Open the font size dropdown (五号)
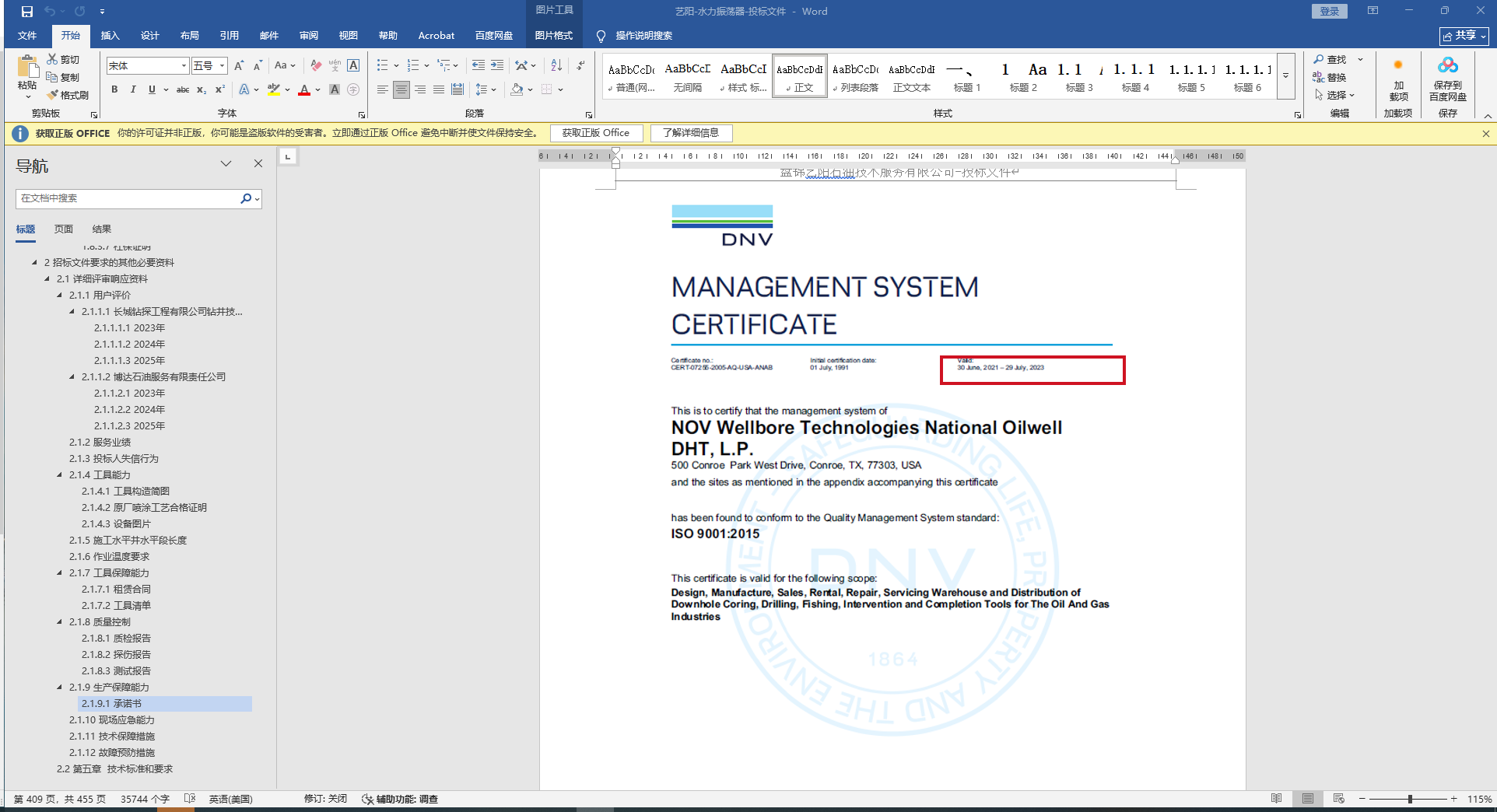Viewport: 1497px width, 812px height. click(x=222, y=66)
